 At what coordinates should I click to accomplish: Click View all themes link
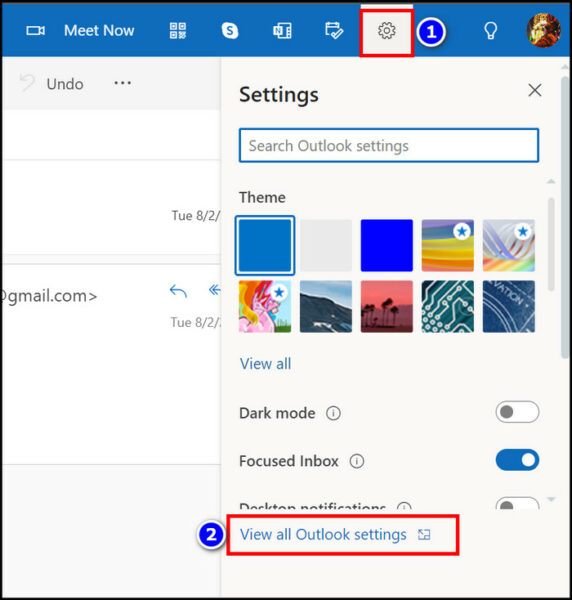[265, 364]
